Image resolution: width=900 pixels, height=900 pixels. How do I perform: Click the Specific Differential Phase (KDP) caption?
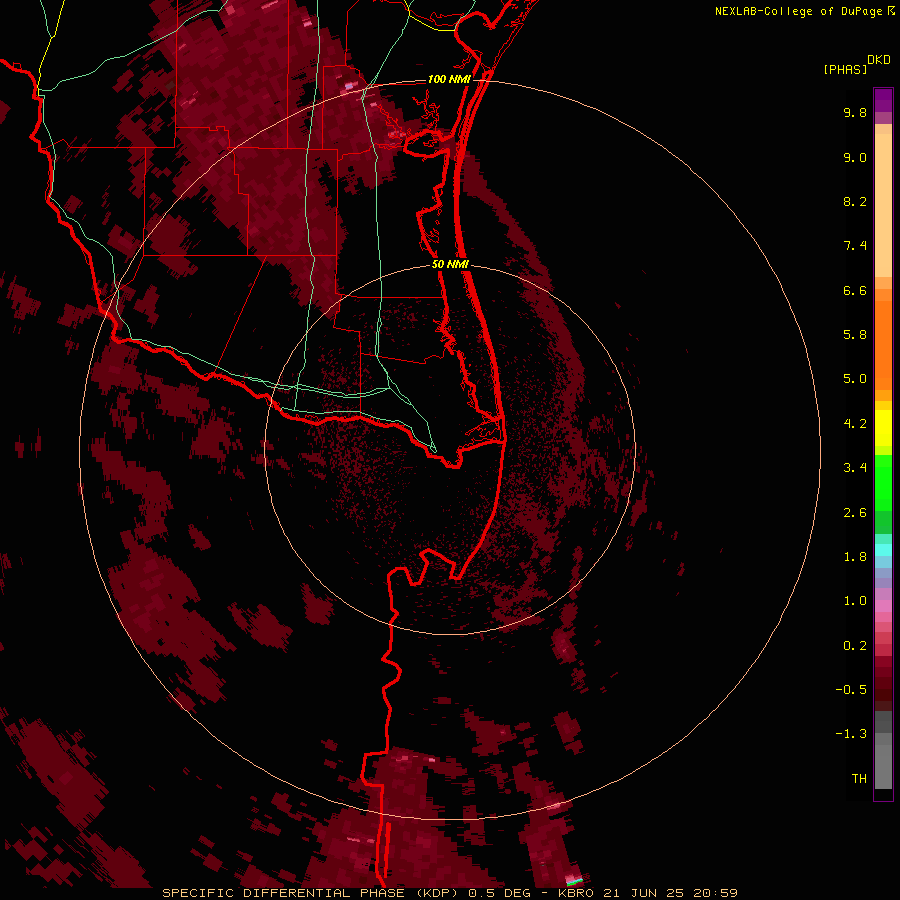312,893
